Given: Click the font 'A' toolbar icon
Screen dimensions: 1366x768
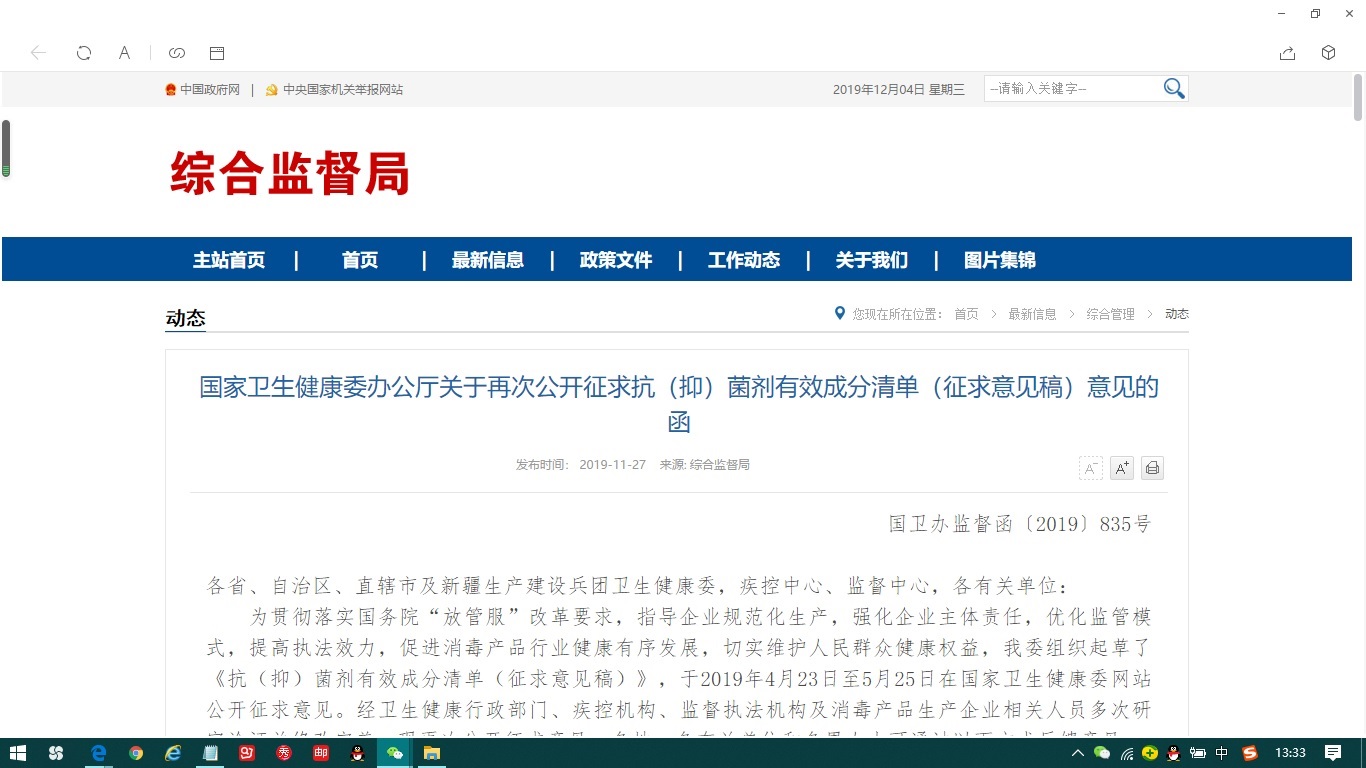Looking at the screenshot, I should [124, 53].
